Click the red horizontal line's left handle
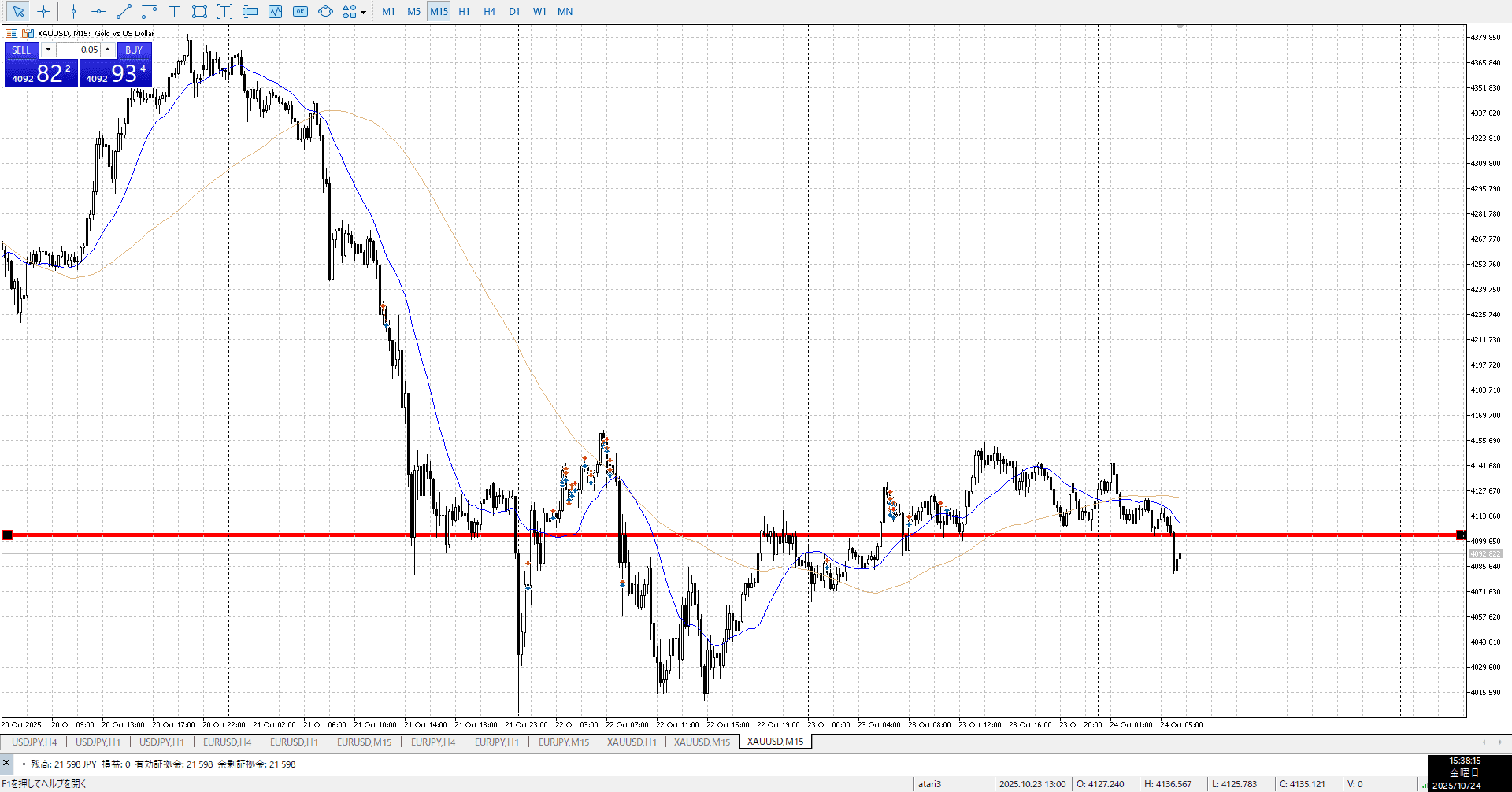The height and width of the screenshot is (792, 1512). [7, 535]
